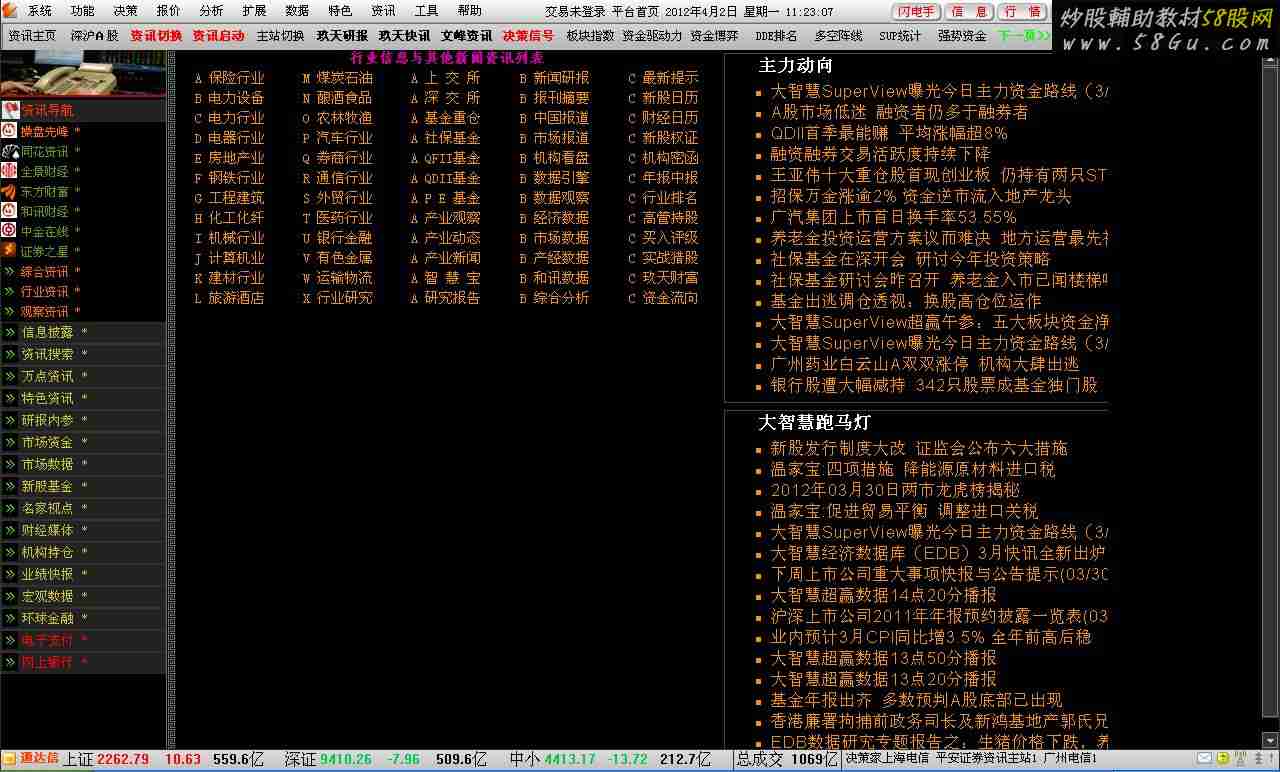The image size is (1280, 772).
Task: Click the 上证 2262.79 index in status bar
Action: click(x=106, y=759)
